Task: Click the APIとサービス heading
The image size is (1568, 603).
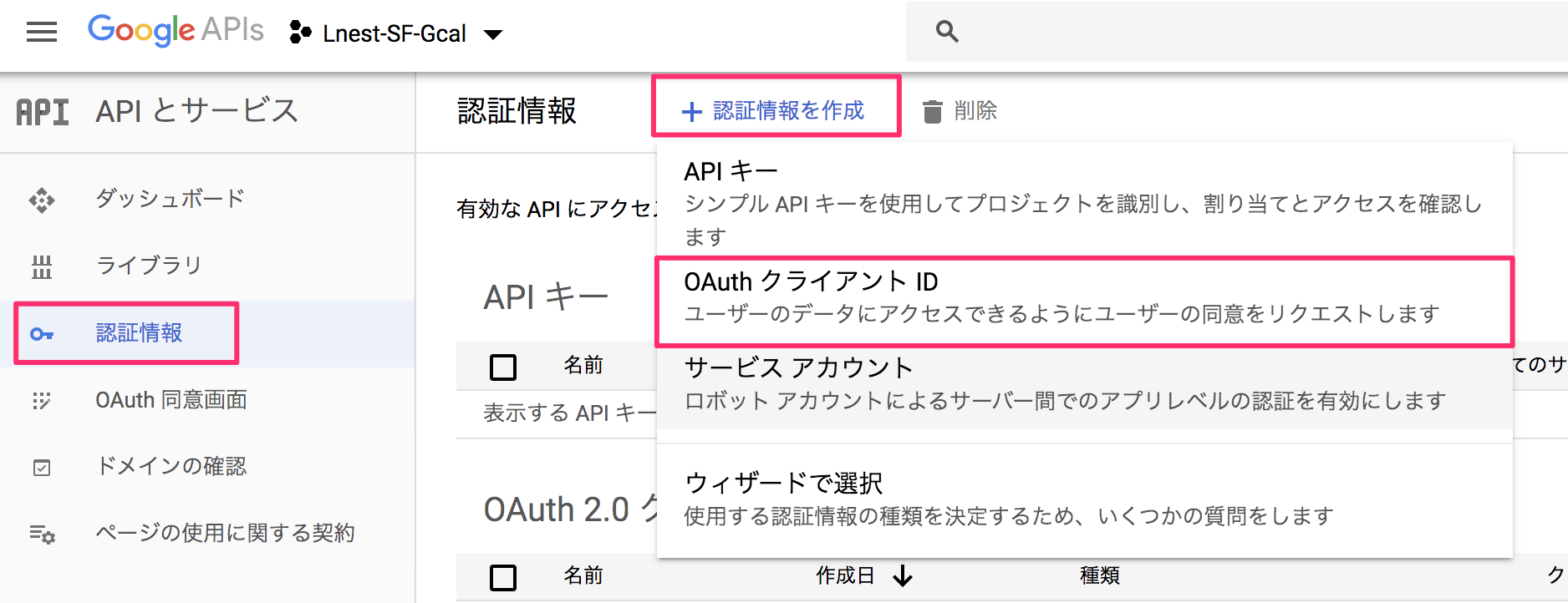Action: 197,111
